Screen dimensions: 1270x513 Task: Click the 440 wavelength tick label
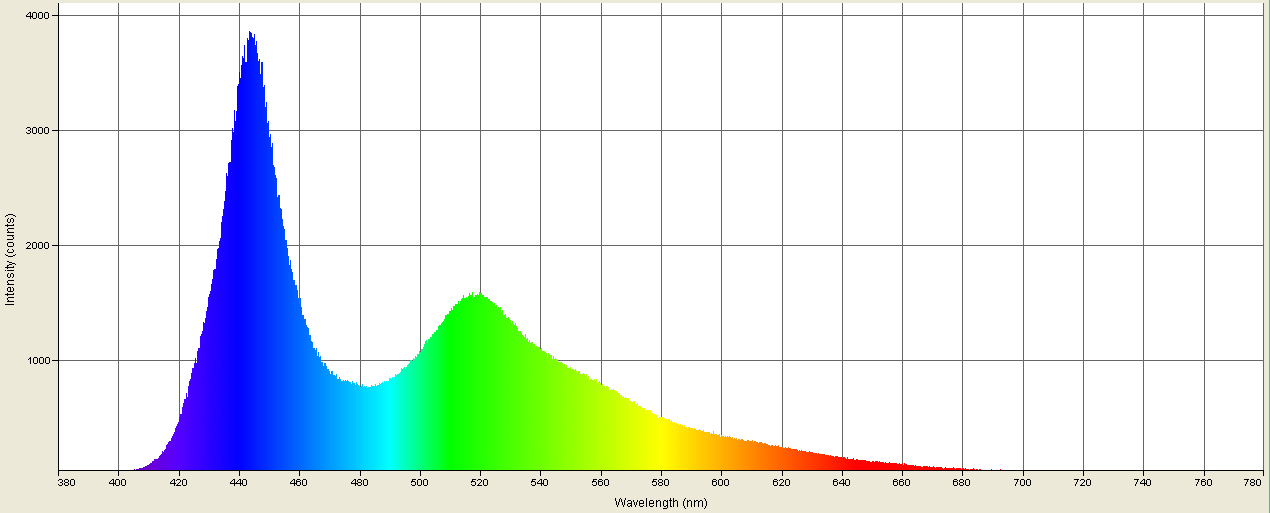[x=239, y=483]
